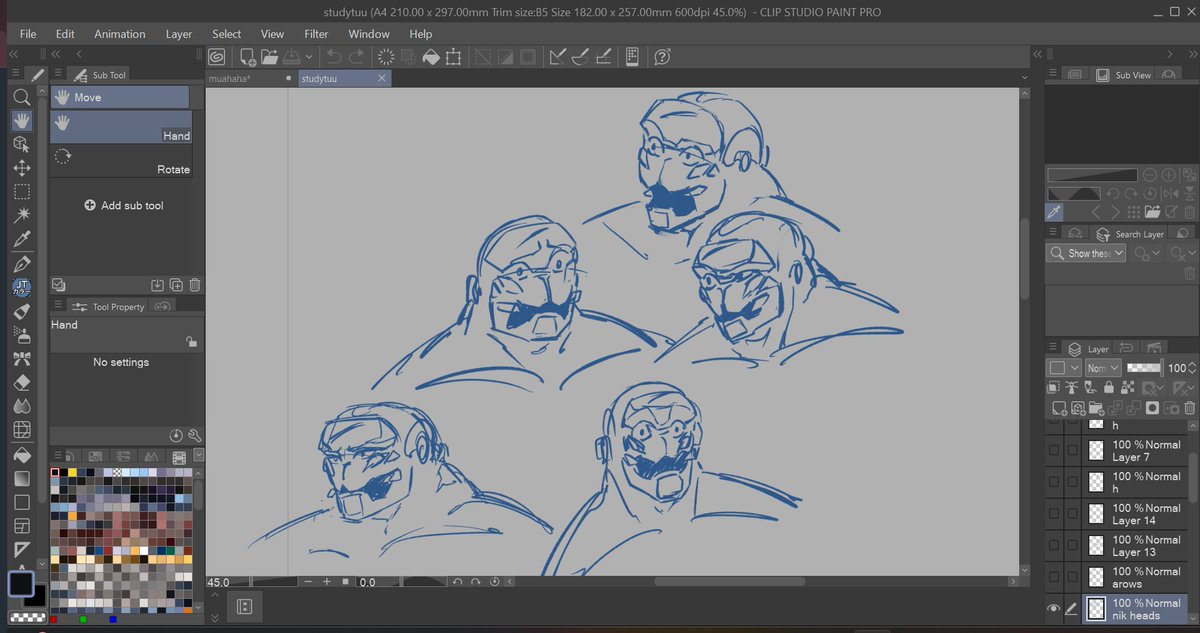This screenshot has height=633, width=1200.
Task: Toggle visibility of Layer 14
Action: point(1053,514)
